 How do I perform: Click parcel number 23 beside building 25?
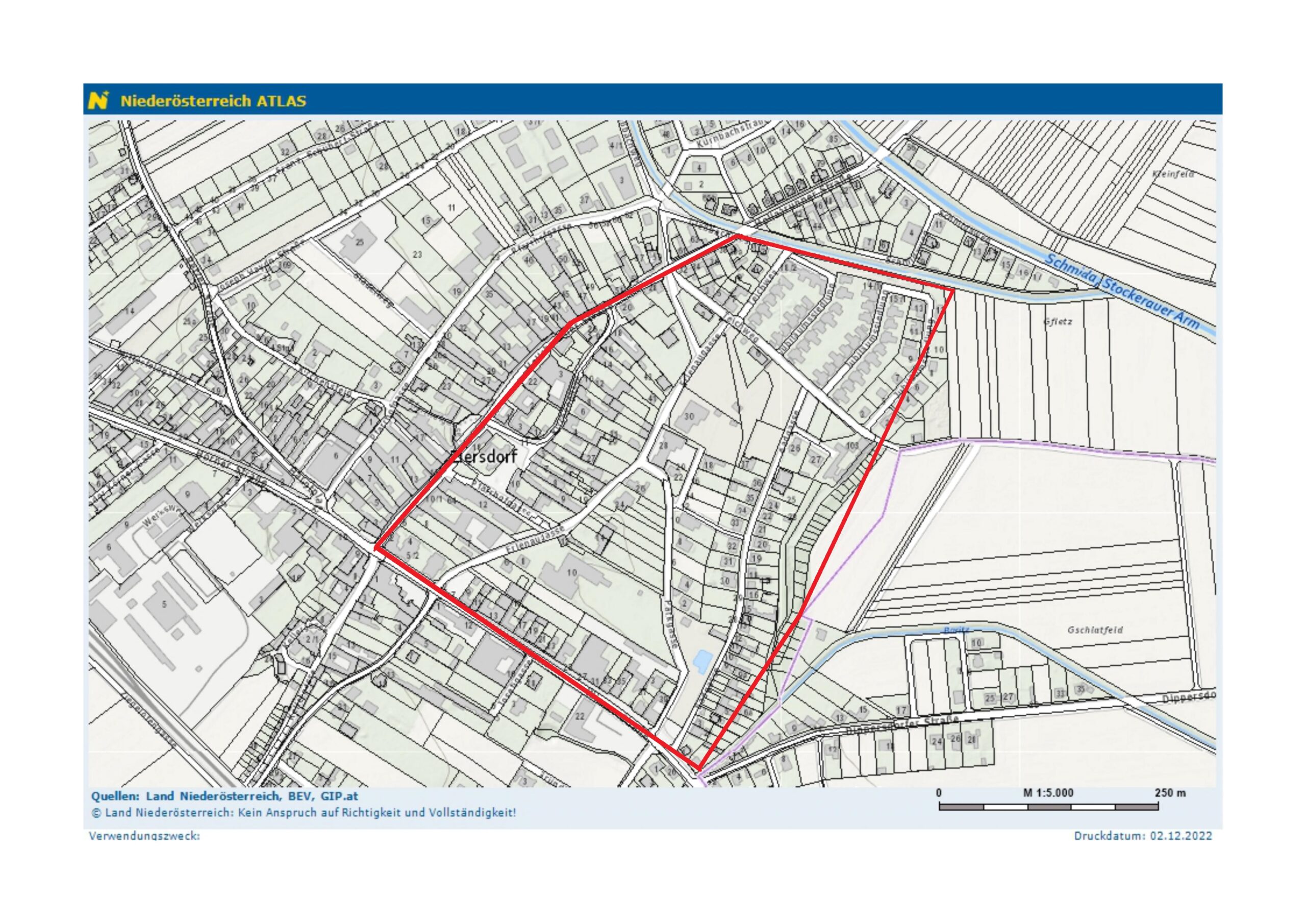[x=417, y=254]
